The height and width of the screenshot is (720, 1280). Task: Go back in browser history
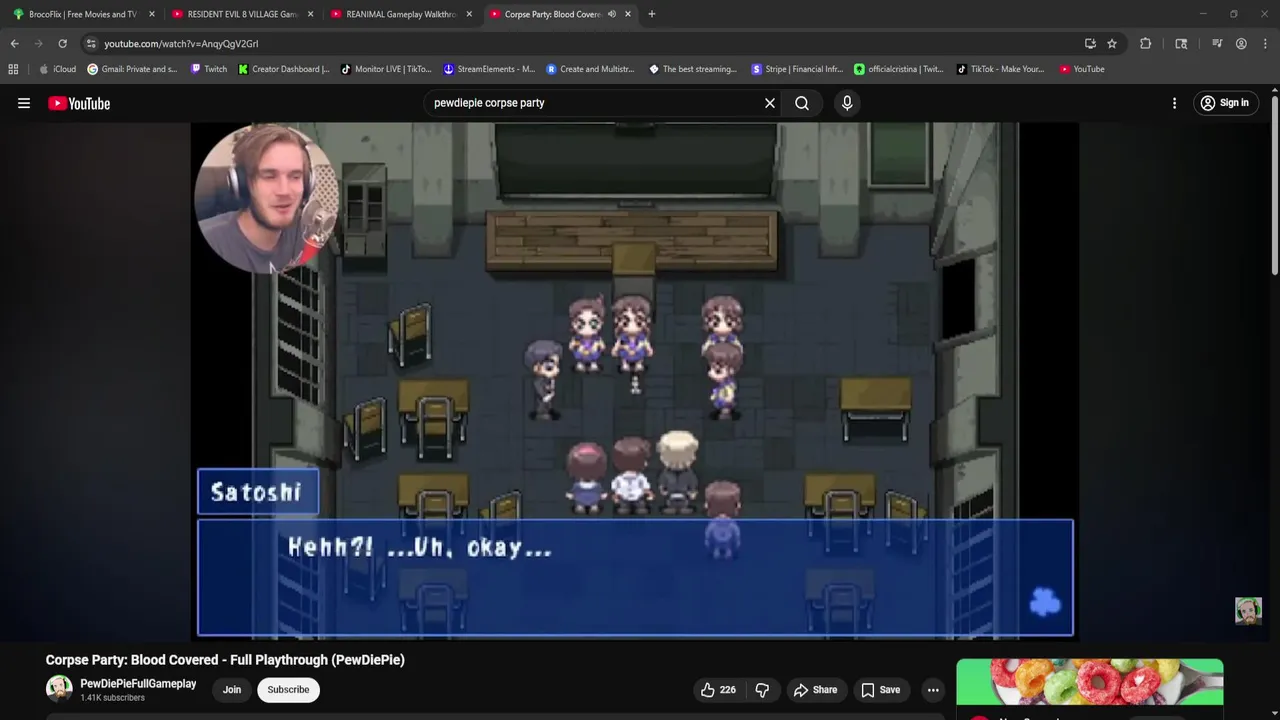[14, 44]
